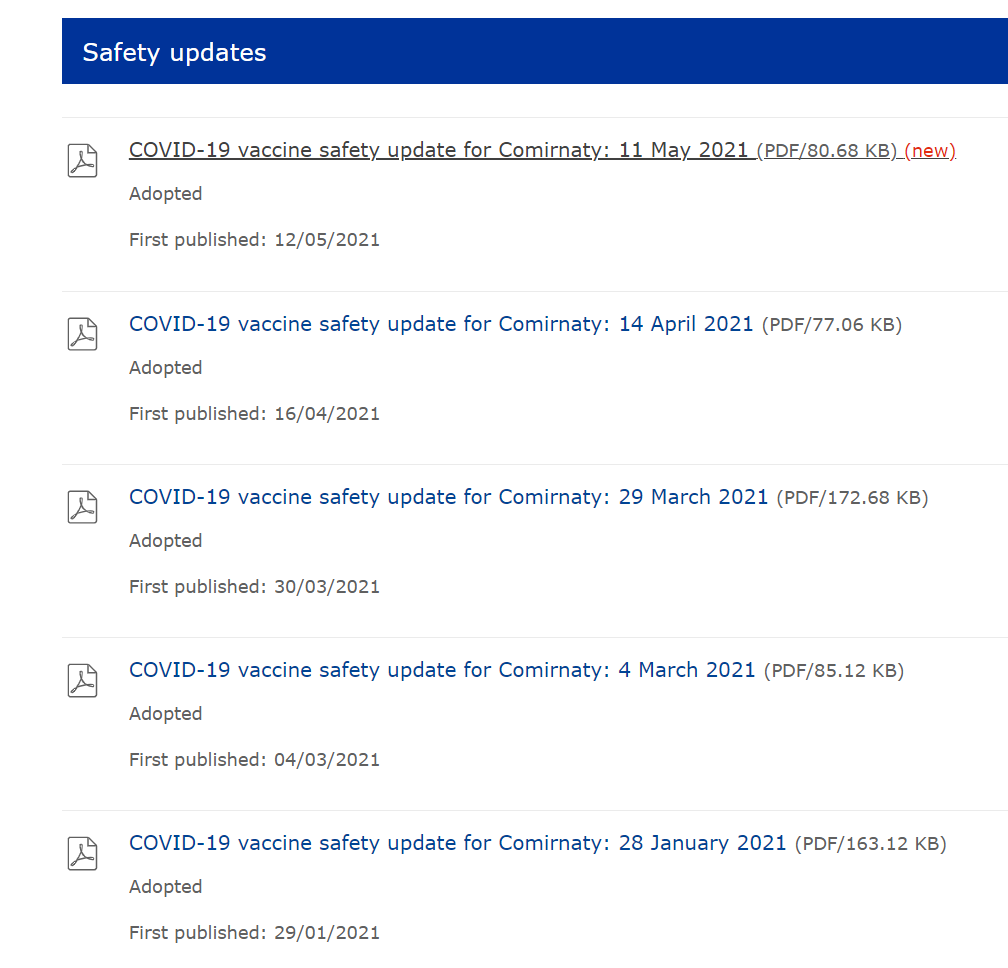The image size is (1008, 968).
Task: Click PDF icon for 11 May 2021 update
Action: [x=82, y=160]
